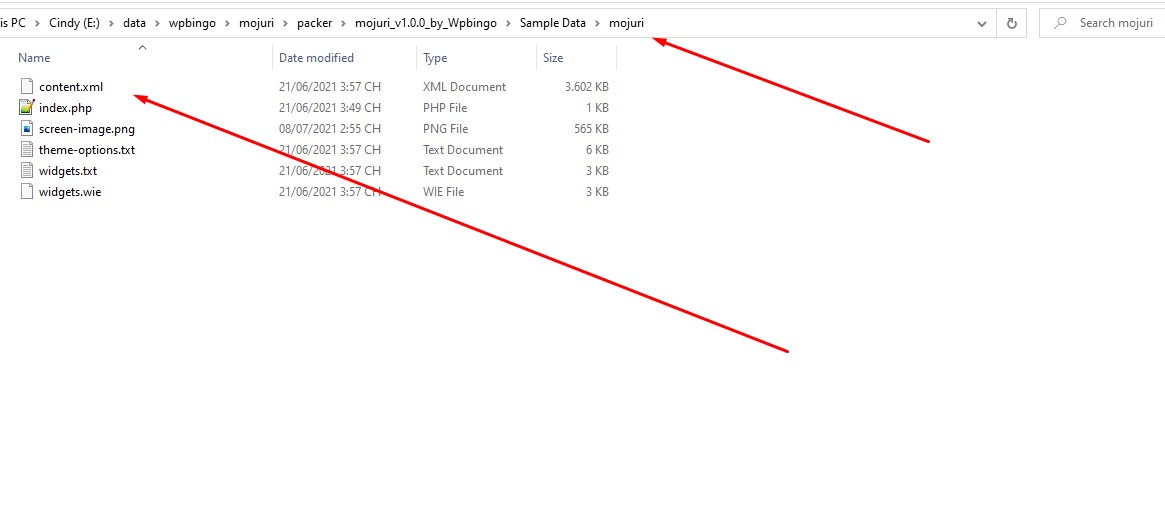Image resolution: width=1165 pixels, height=519 pixels.
Task: Go to mojuri_v1.0.0_by_Wpbingo breadcrumb folder
Action: coord(426,23)
